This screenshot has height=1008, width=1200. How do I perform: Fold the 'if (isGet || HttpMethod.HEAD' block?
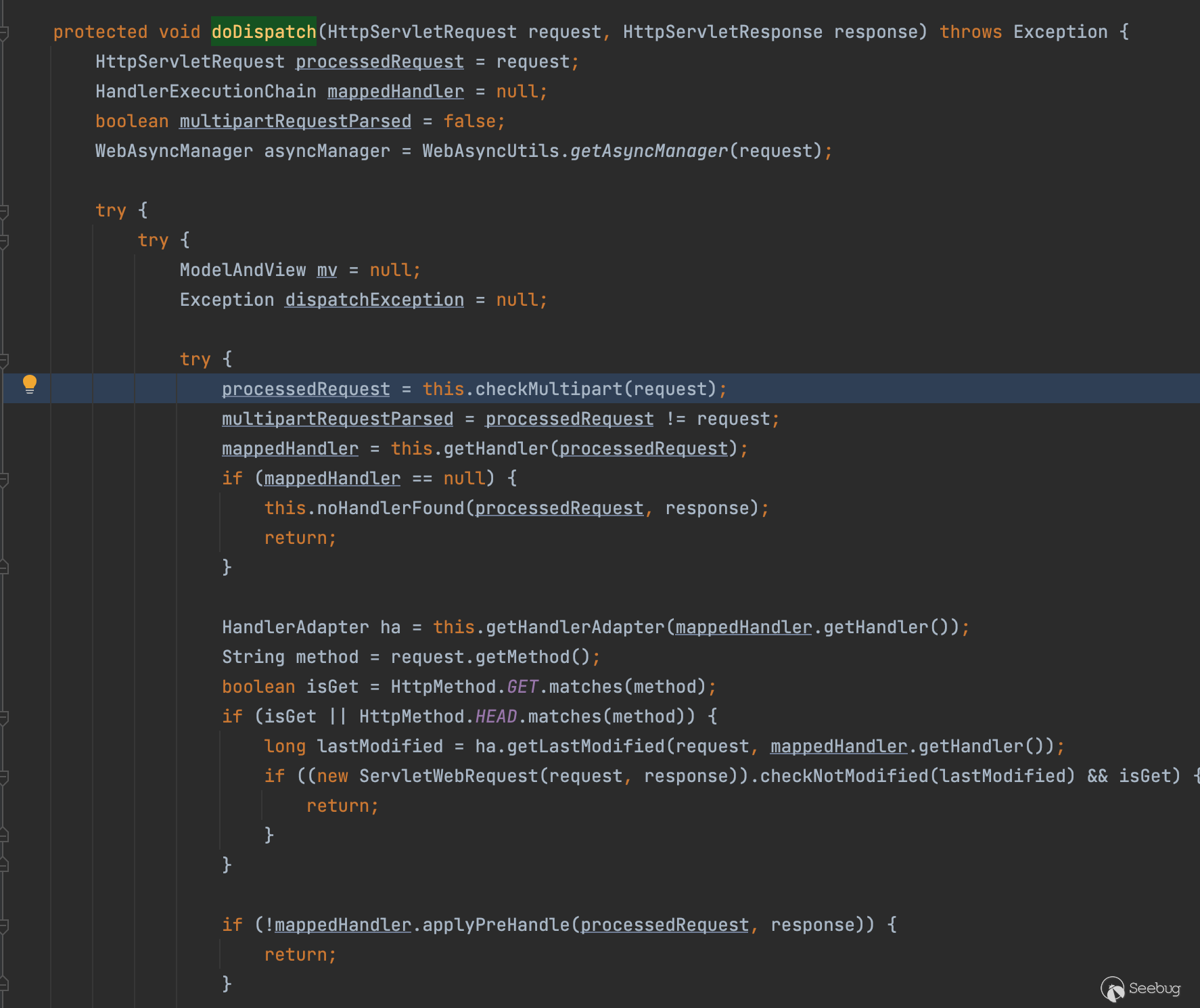[x=4, y=717]
